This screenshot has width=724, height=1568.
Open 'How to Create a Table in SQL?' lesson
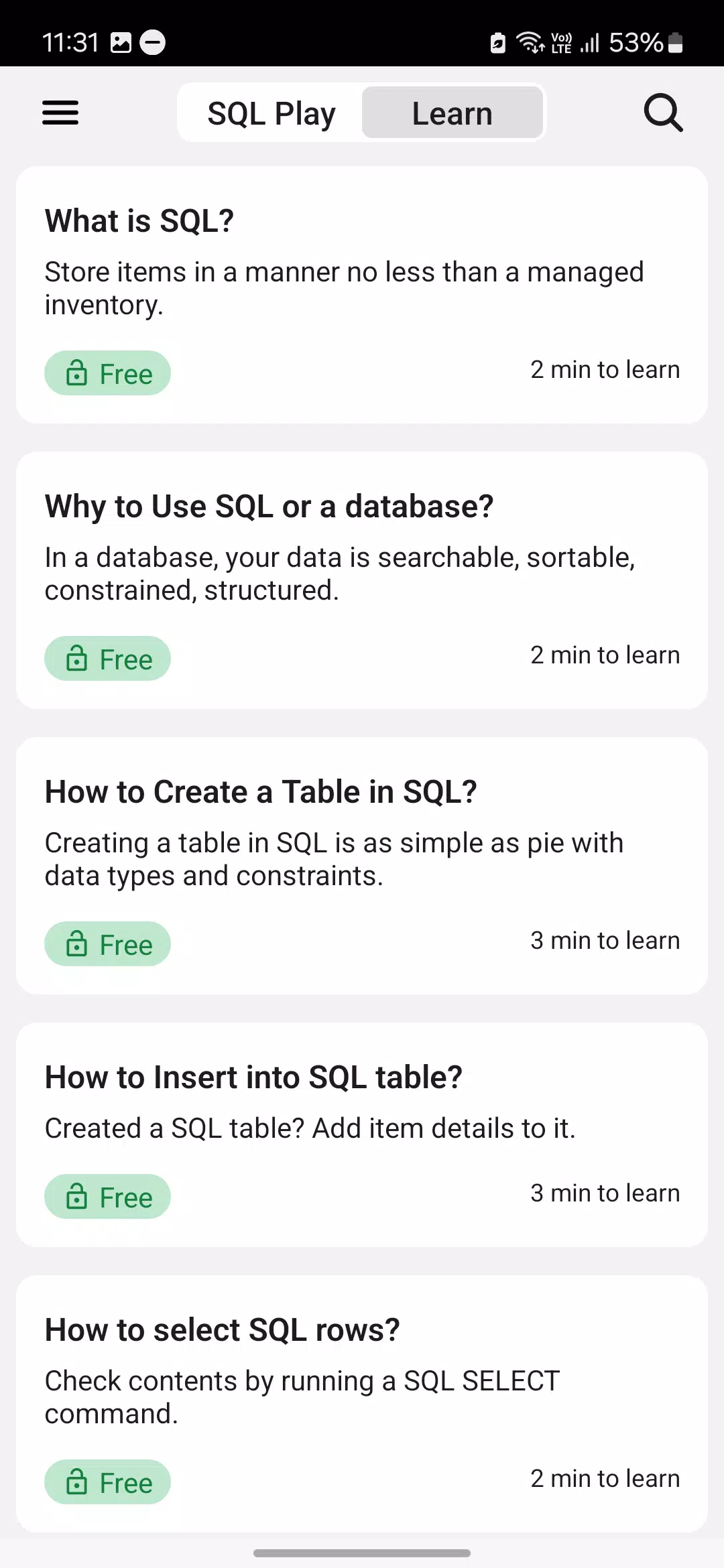click(261, 792)
